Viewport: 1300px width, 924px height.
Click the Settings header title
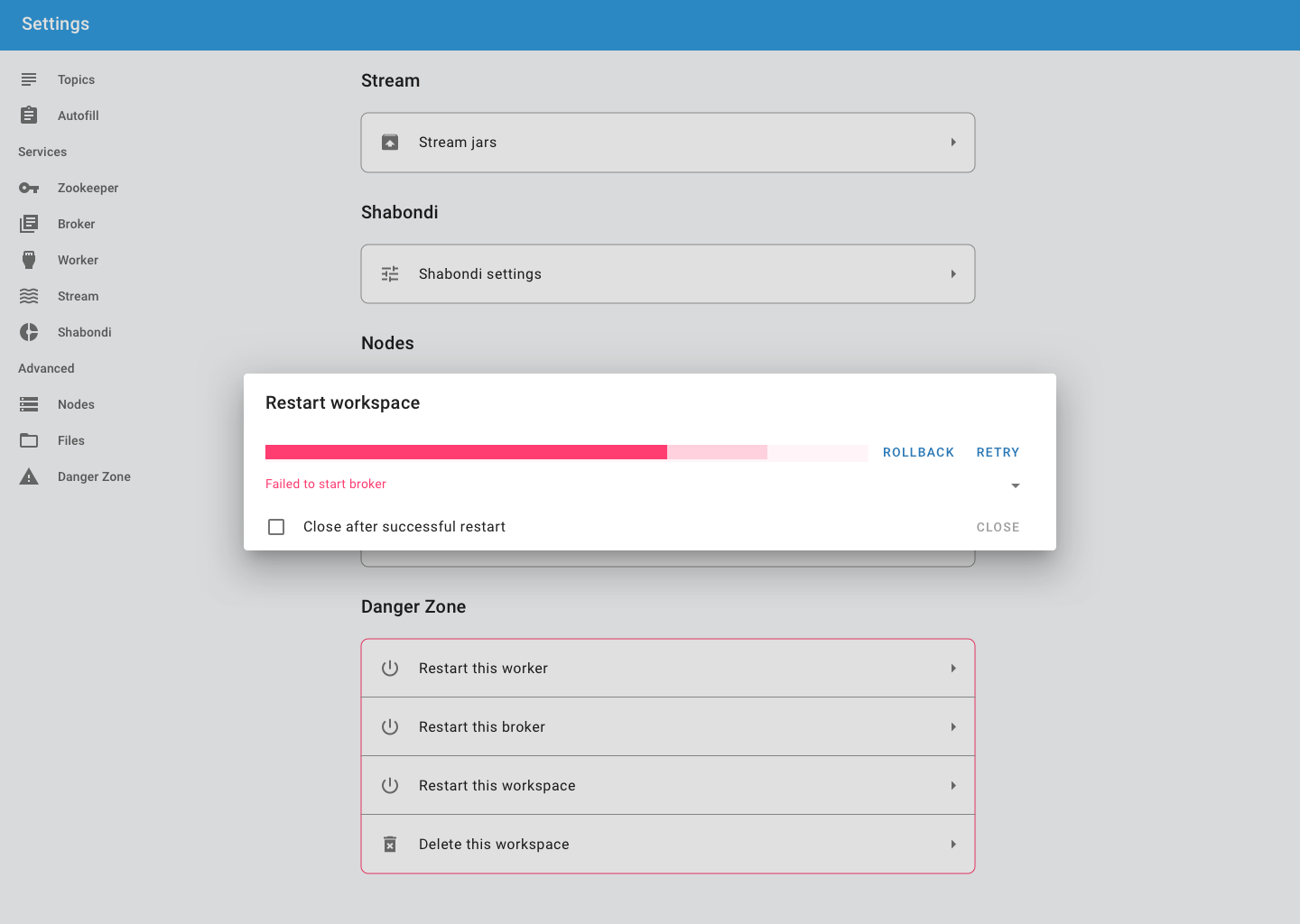click(56, 24)
